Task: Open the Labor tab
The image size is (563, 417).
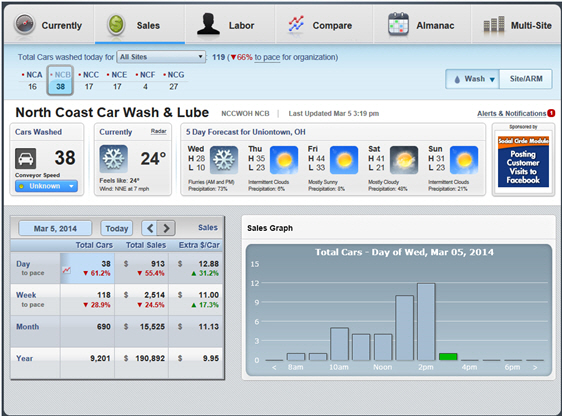Action: click(x=230, y=25)
